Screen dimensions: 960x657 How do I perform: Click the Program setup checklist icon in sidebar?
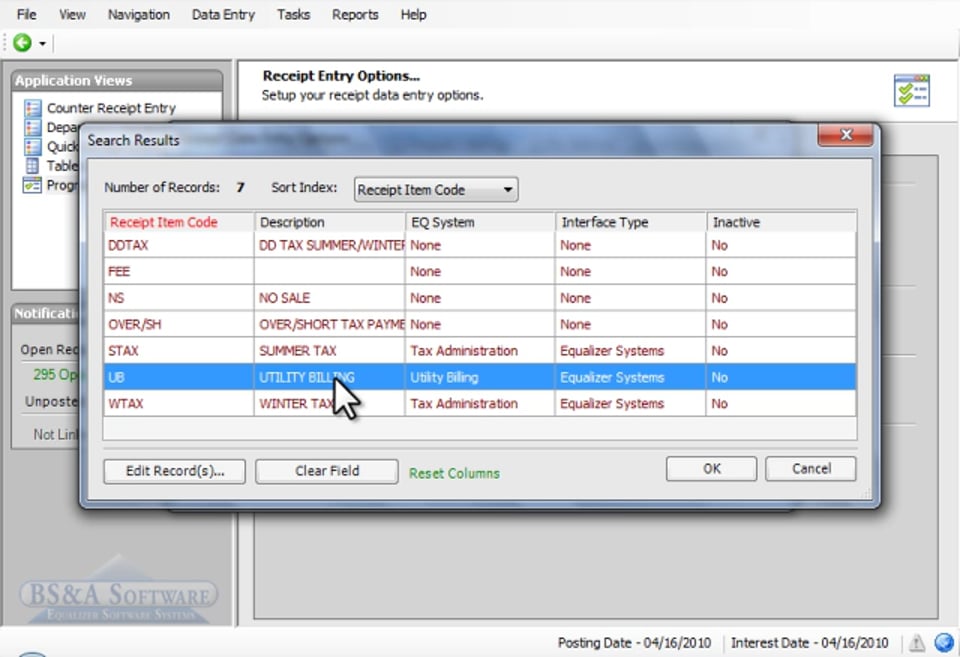coord(32,185)
